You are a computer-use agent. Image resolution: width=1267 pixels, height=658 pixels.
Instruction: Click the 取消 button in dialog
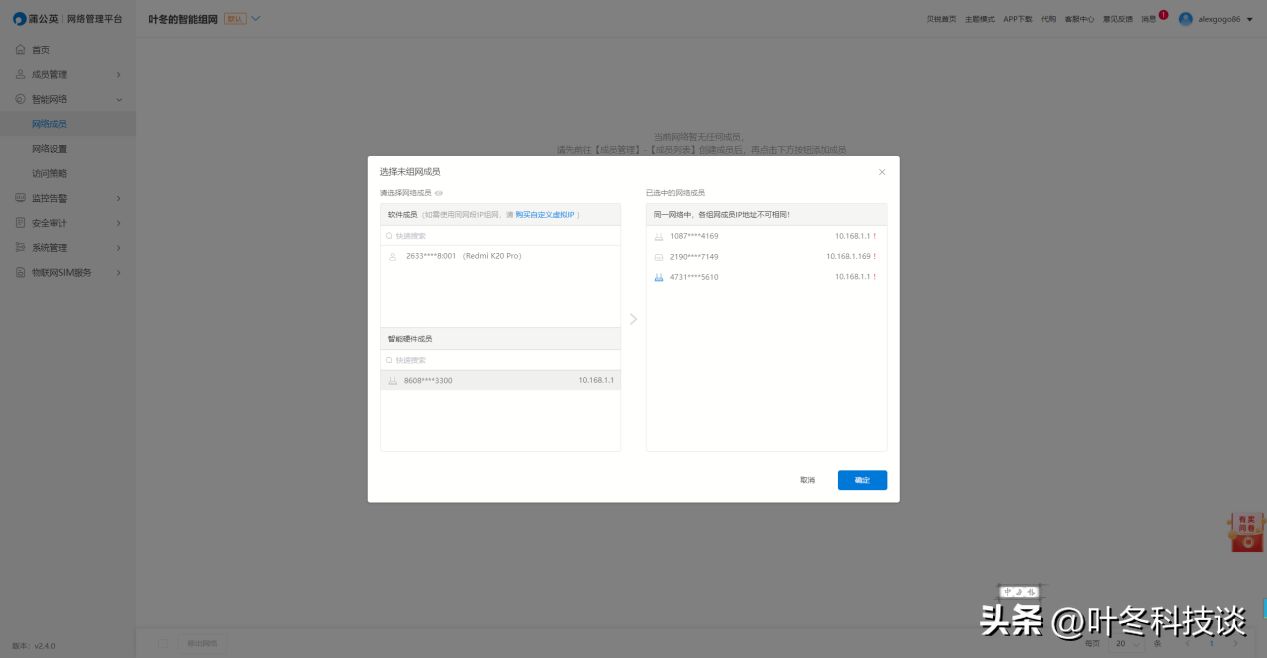[807, 480]
